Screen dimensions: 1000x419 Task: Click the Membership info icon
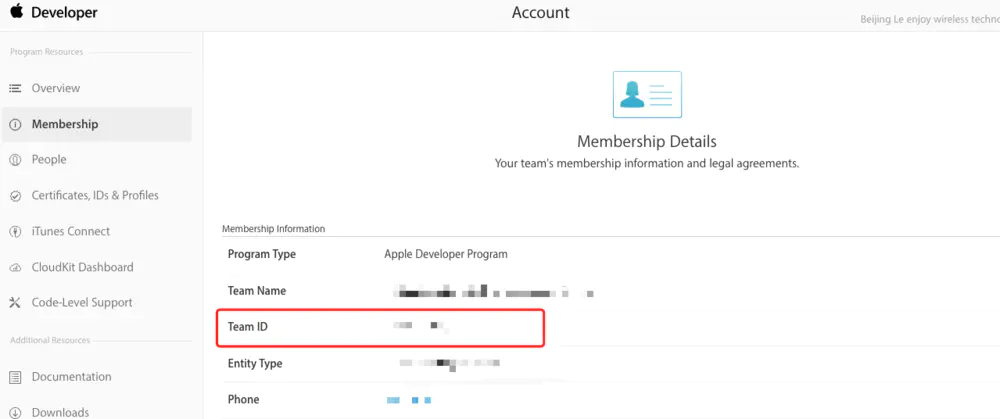pyautogui.click(x=15, y=124)
